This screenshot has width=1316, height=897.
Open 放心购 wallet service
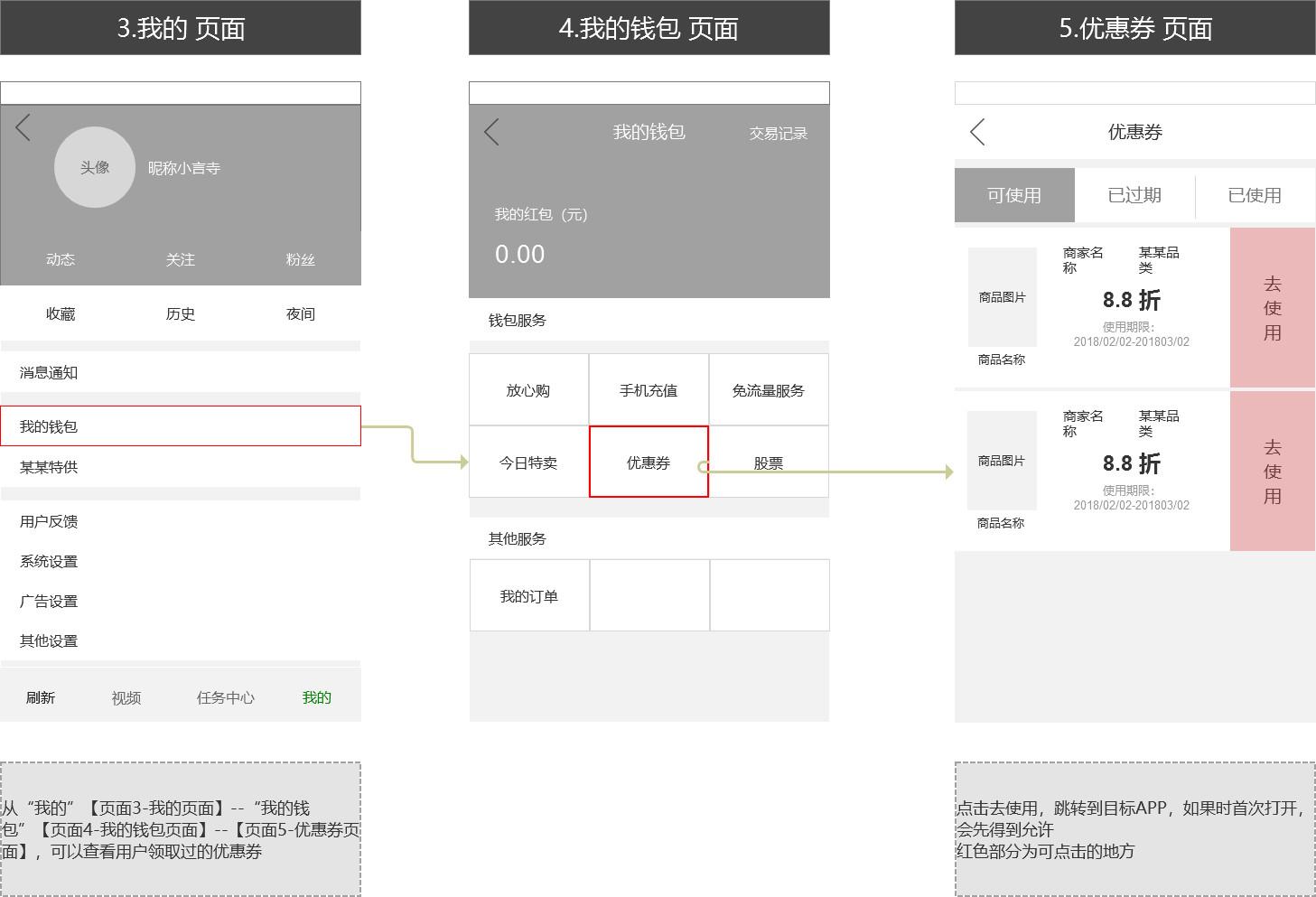tap(528, 389)
